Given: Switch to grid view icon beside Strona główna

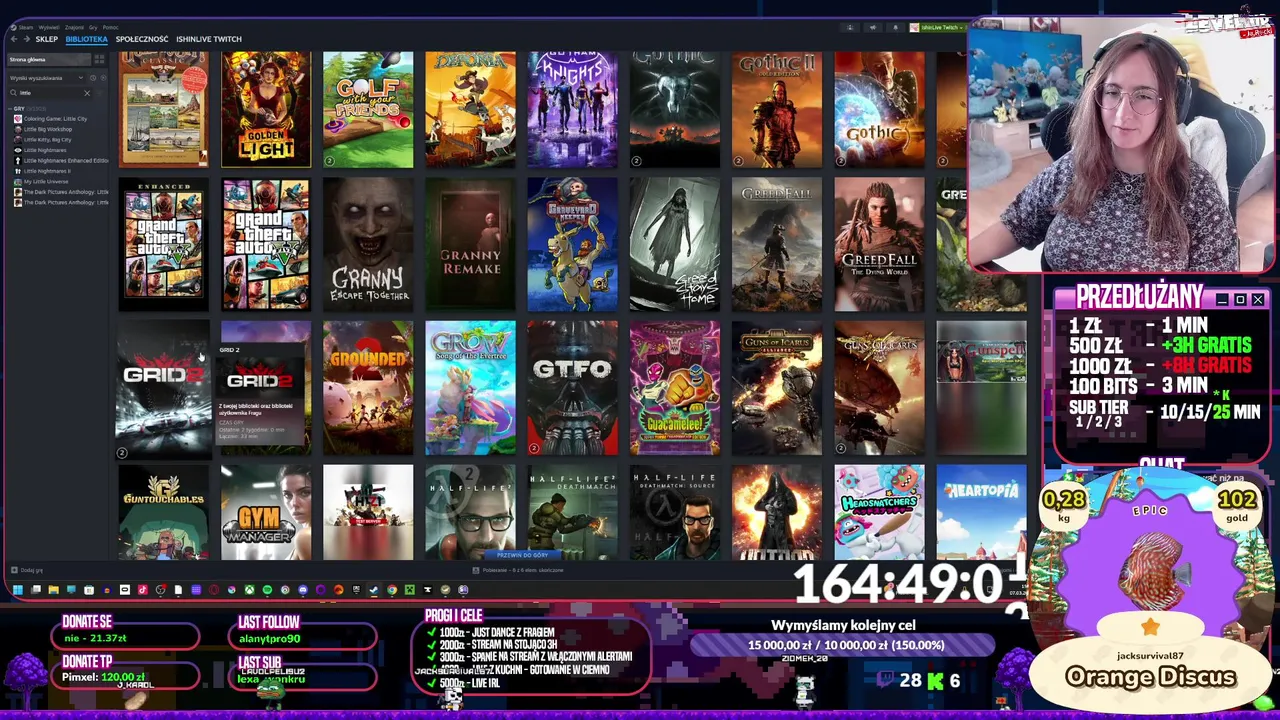Looking at the screenshot, I should point(99,59).
